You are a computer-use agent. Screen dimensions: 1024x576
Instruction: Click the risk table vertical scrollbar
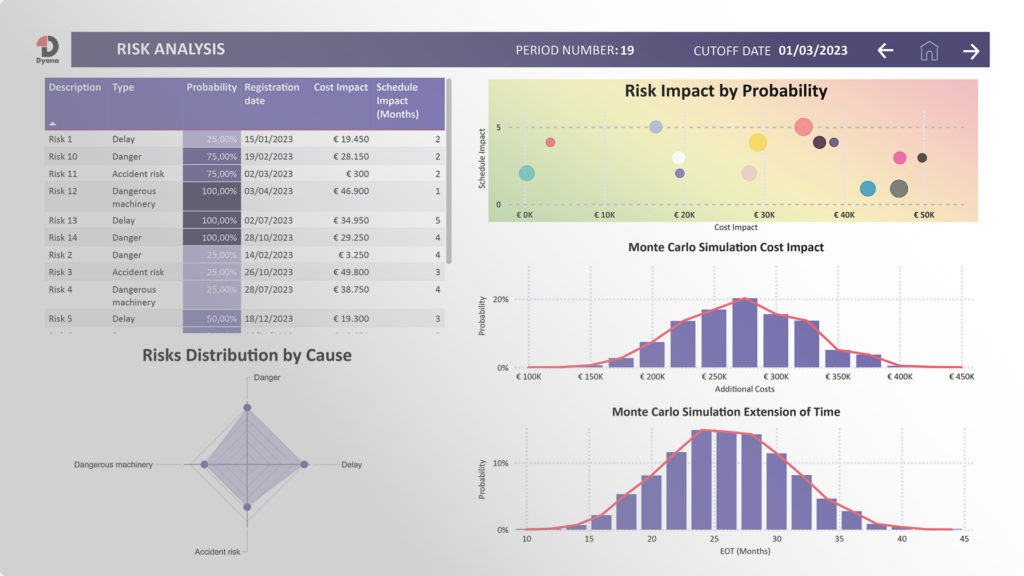pyautogui.click(x=449, y=171)
